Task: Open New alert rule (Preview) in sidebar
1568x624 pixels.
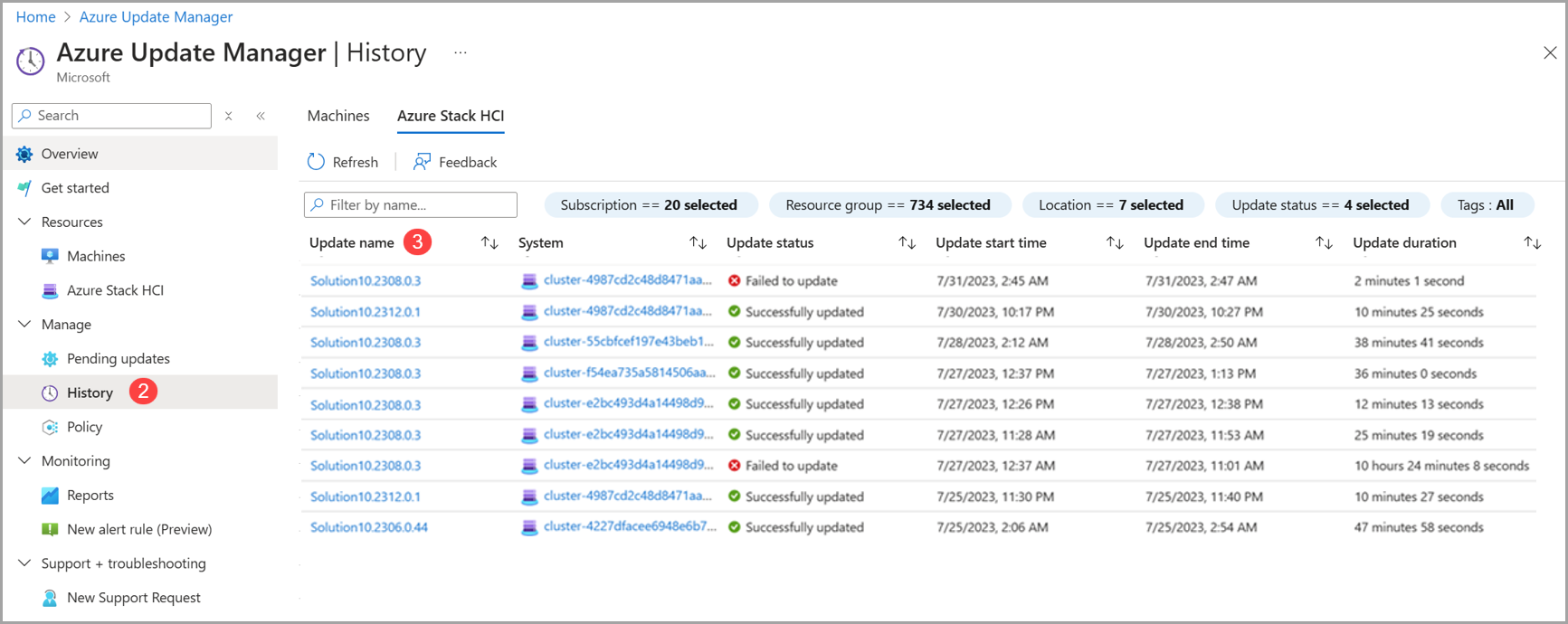Action: coord(141,529)
